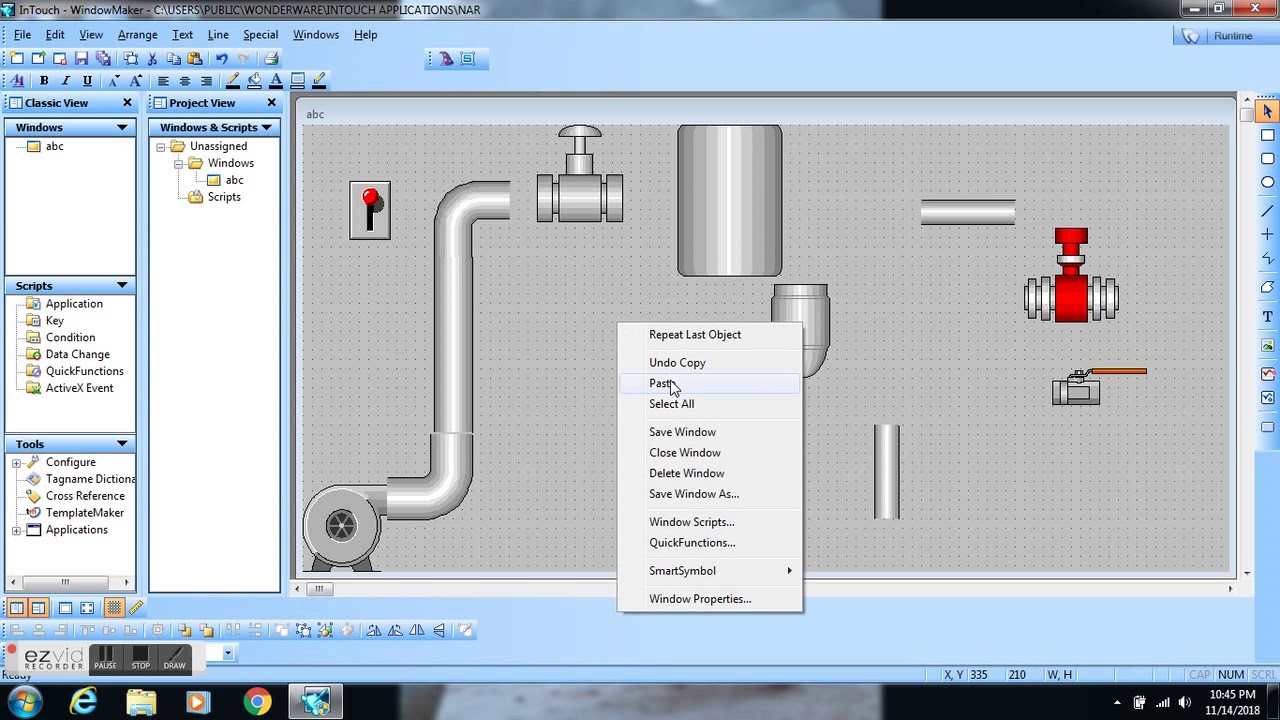Select the Historical Trend tool
Viewport: 1280px width, 720px height.
click(x=1267, y=398)
